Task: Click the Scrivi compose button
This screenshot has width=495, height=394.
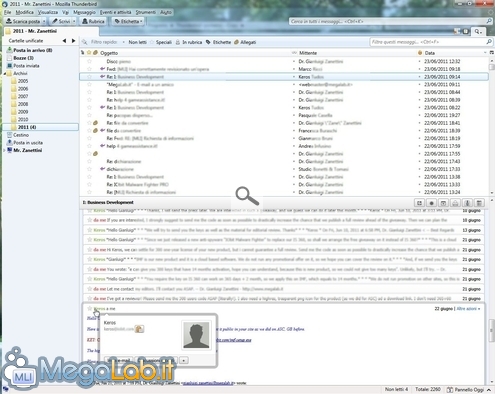Action: click(61, 21)
